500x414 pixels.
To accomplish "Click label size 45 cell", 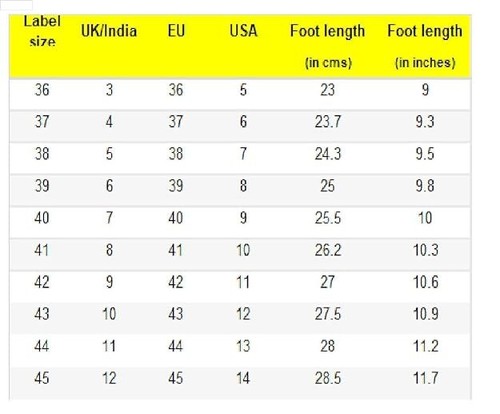I will click(x=42, y=378).
